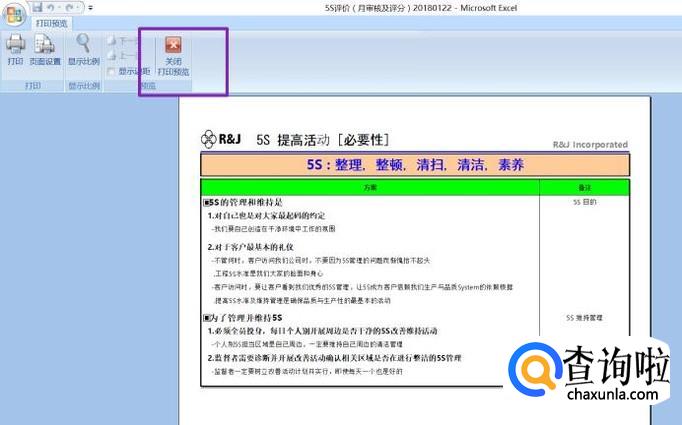
Task: Expand the Redo history dropdown arrow
Action: click(79, 7)
